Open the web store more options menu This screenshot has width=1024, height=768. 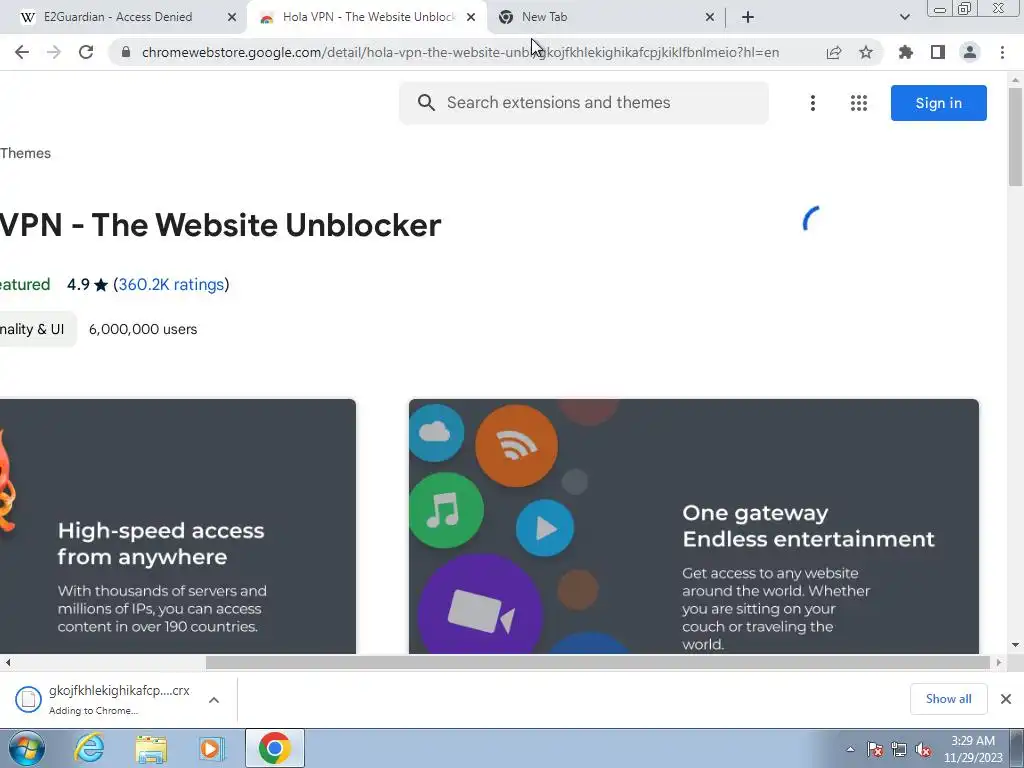click(813, 103)
